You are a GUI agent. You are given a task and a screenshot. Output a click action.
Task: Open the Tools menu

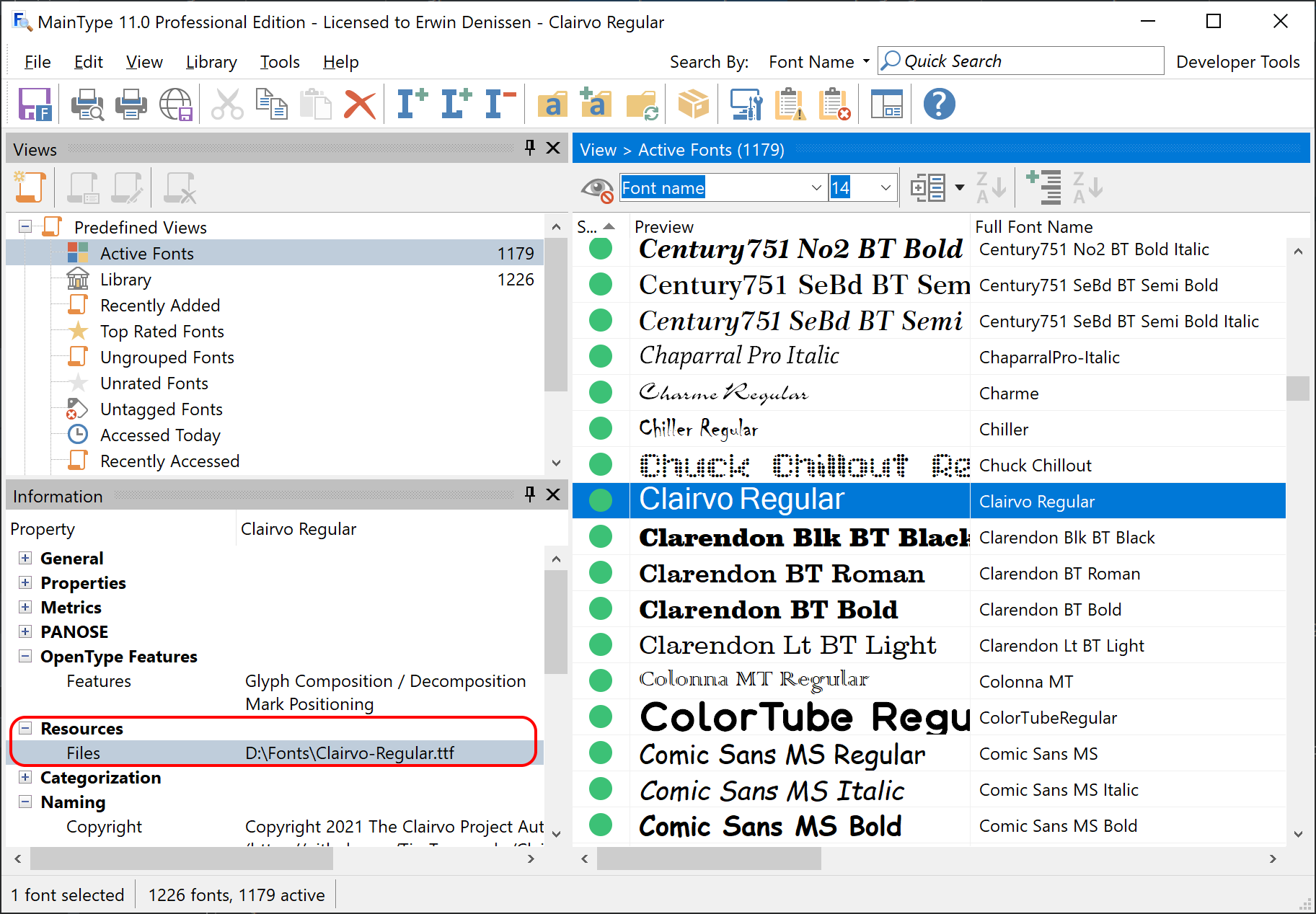(280, 62)
